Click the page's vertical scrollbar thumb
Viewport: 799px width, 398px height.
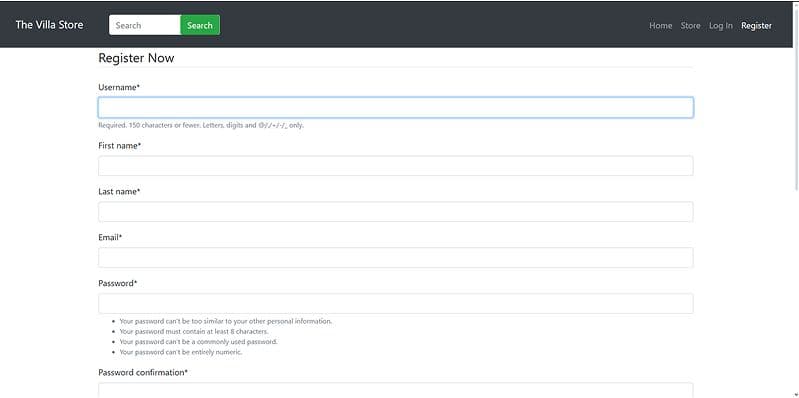tap(796, 97)
